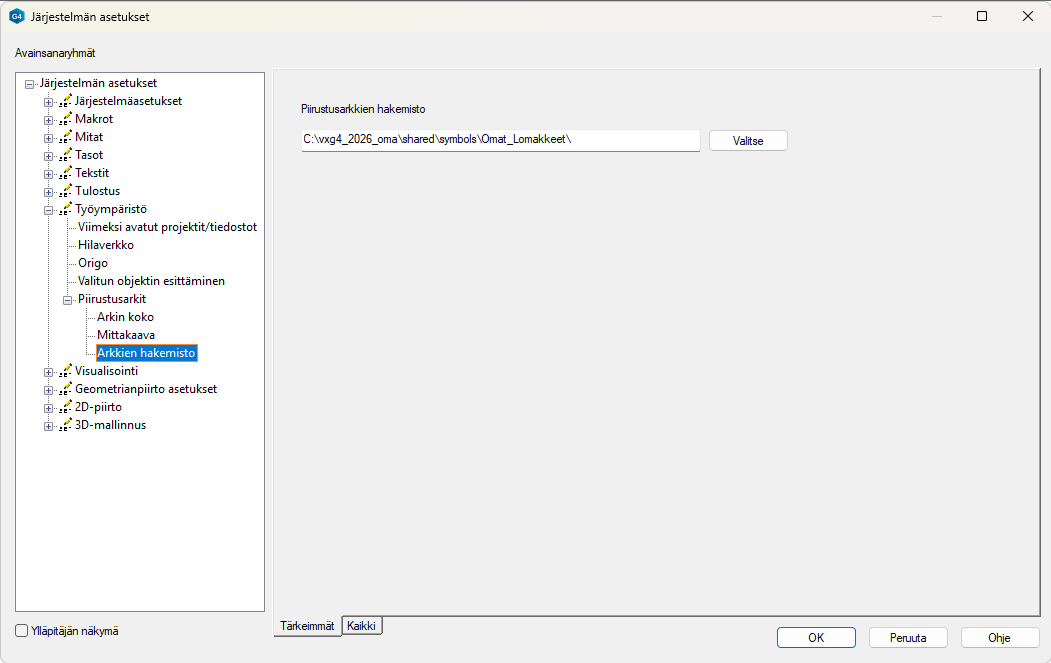This screenshot has height=663, width=1051.
Task: Click the 3D-mallinnus category icon
Action: [x=65, y=426]
